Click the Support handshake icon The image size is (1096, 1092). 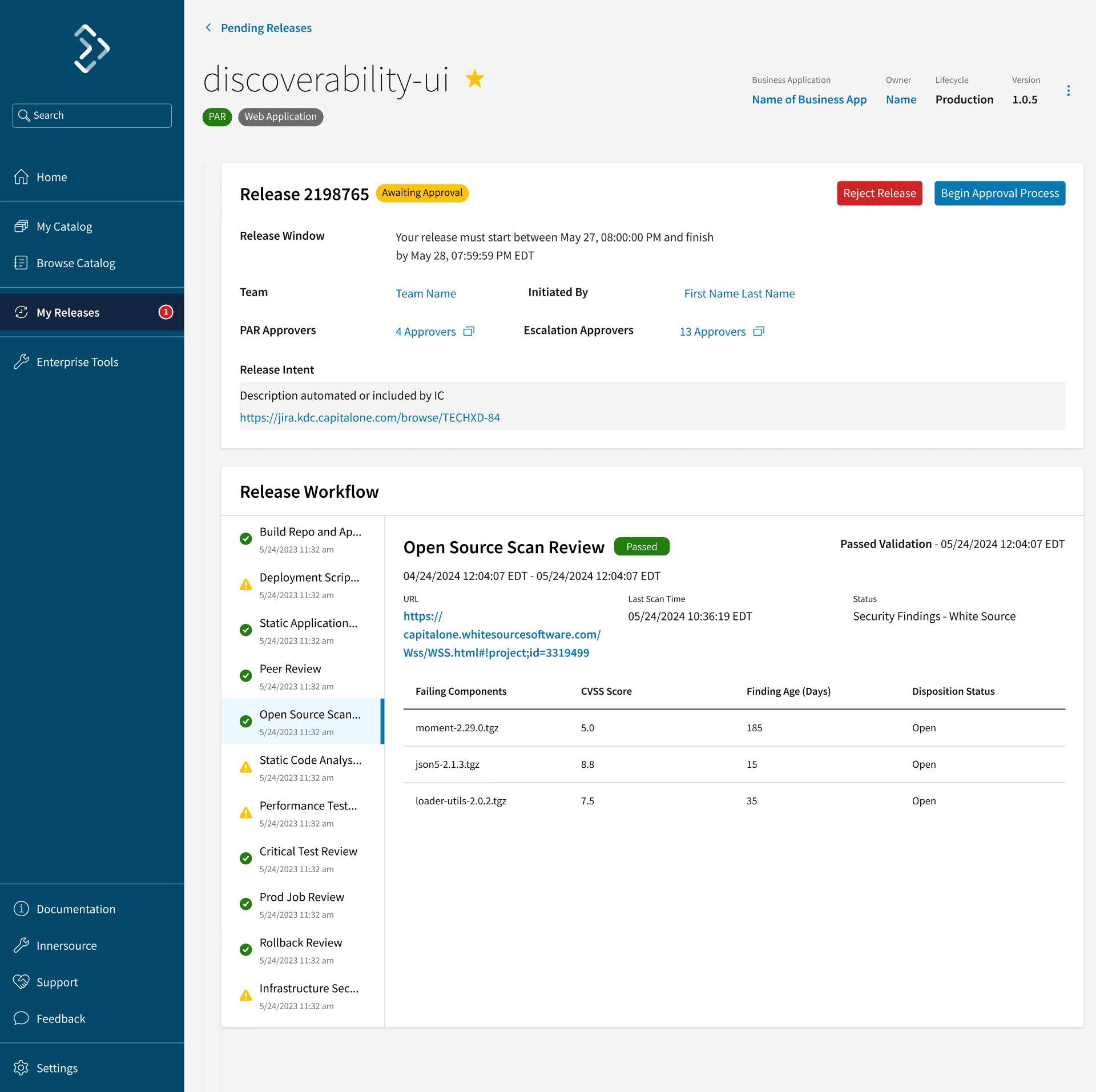click(x=21, y=981)
